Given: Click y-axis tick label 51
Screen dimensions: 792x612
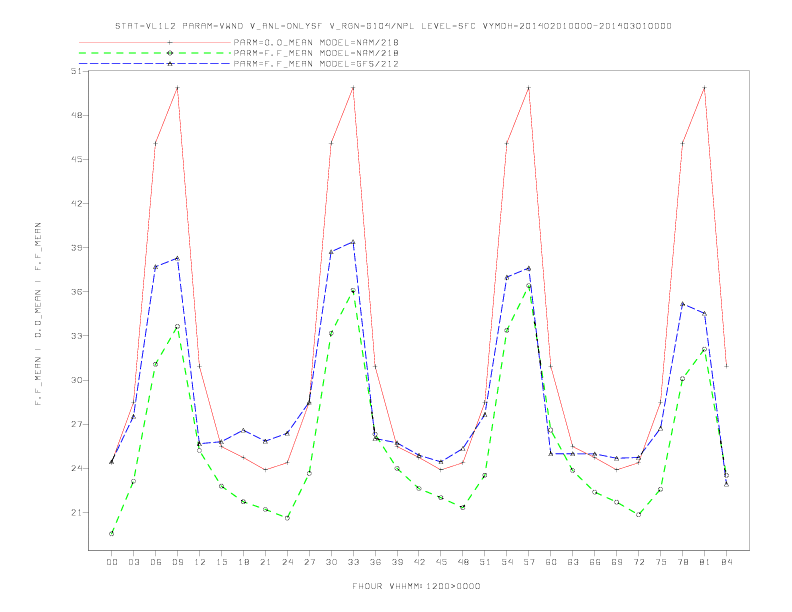Looking at the screenshot, I should pos(76,71).
